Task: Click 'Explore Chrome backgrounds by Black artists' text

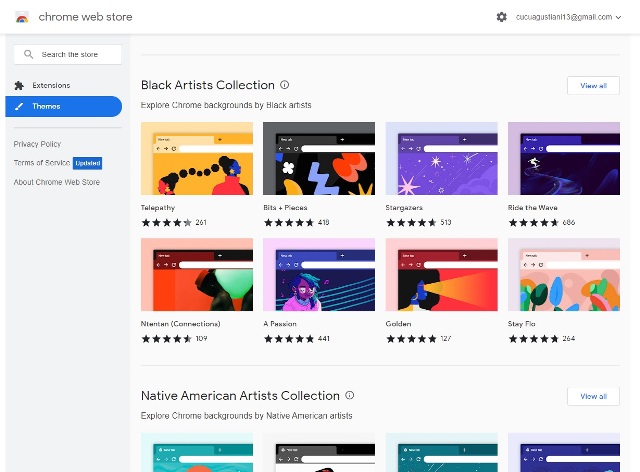Action: (226, 105)
